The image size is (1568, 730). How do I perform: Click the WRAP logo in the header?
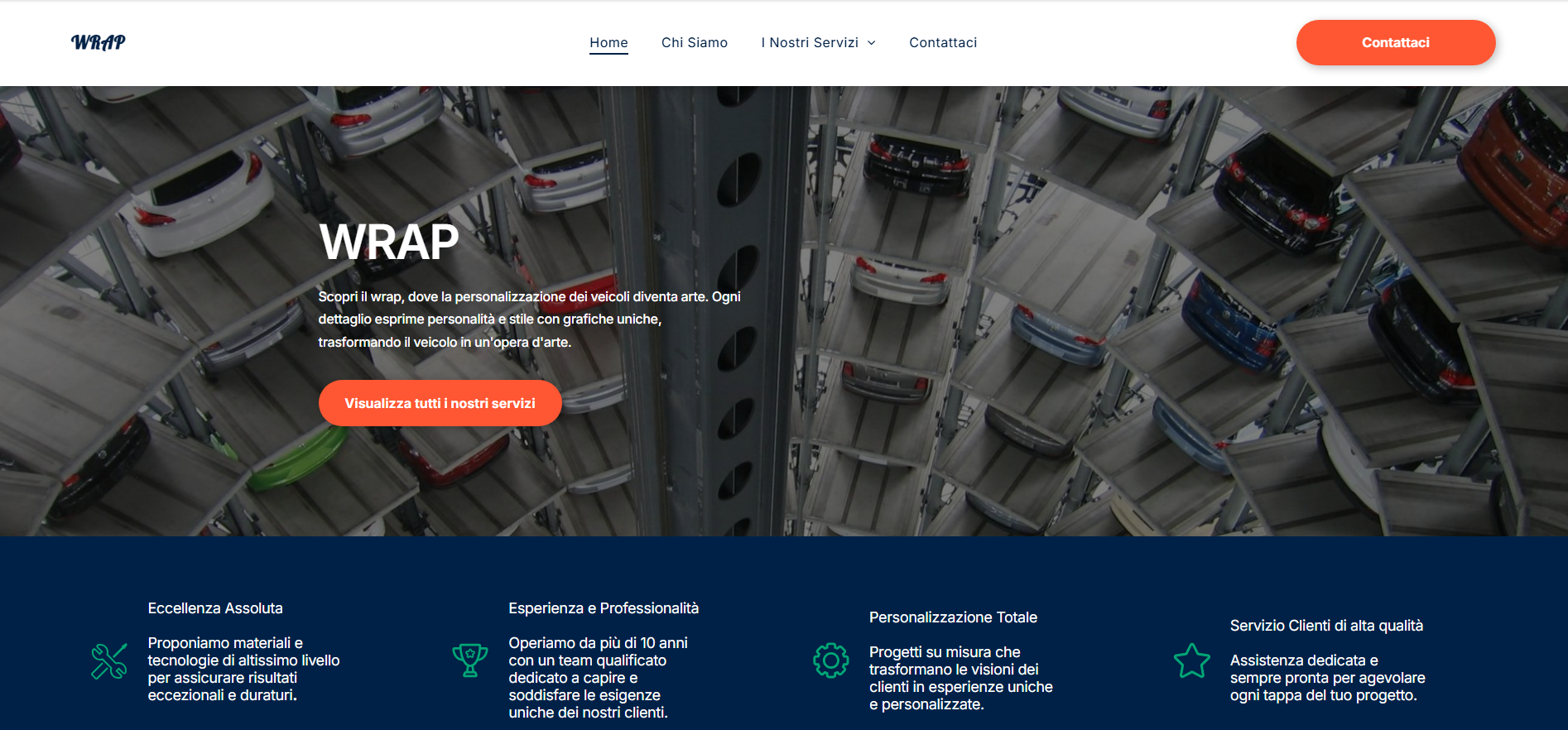point(98,42)
